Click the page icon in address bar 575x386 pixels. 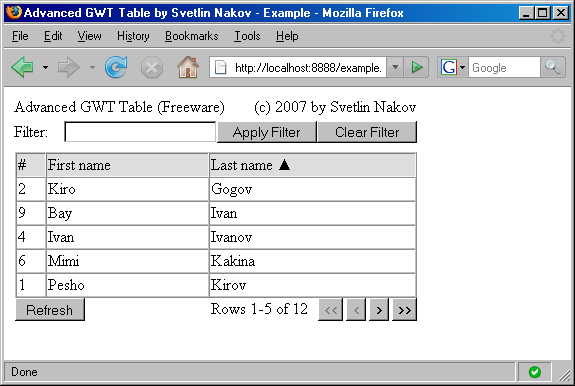point(220,67)
